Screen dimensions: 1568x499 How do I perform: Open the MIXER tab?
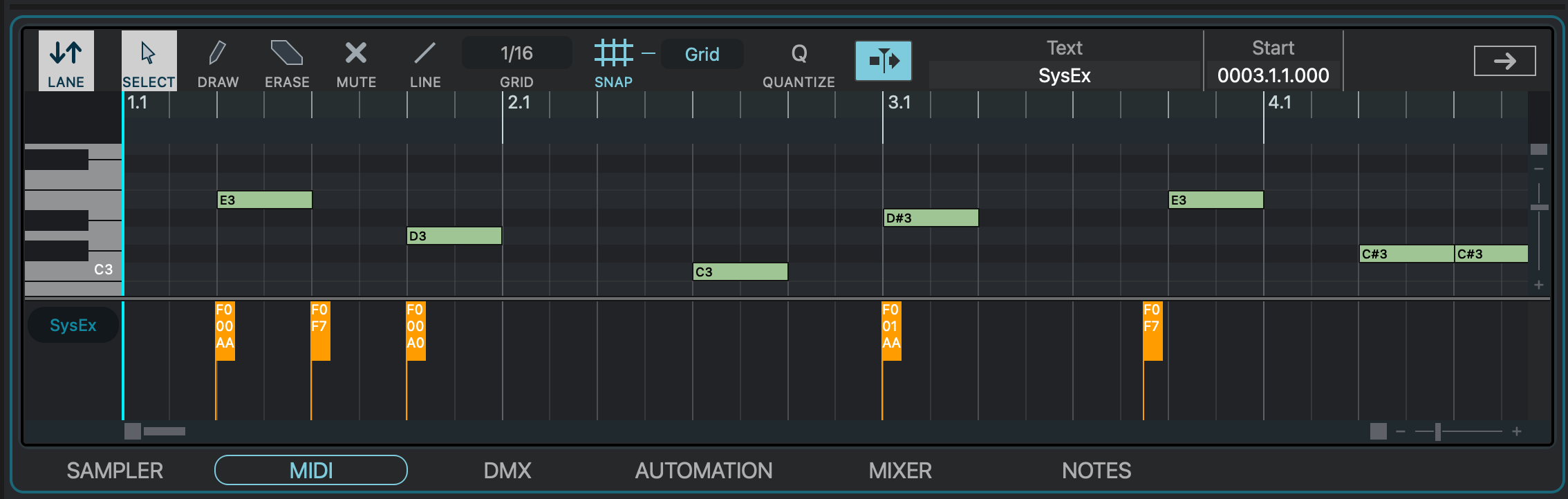pyautogui.click(x=900, y=471)
